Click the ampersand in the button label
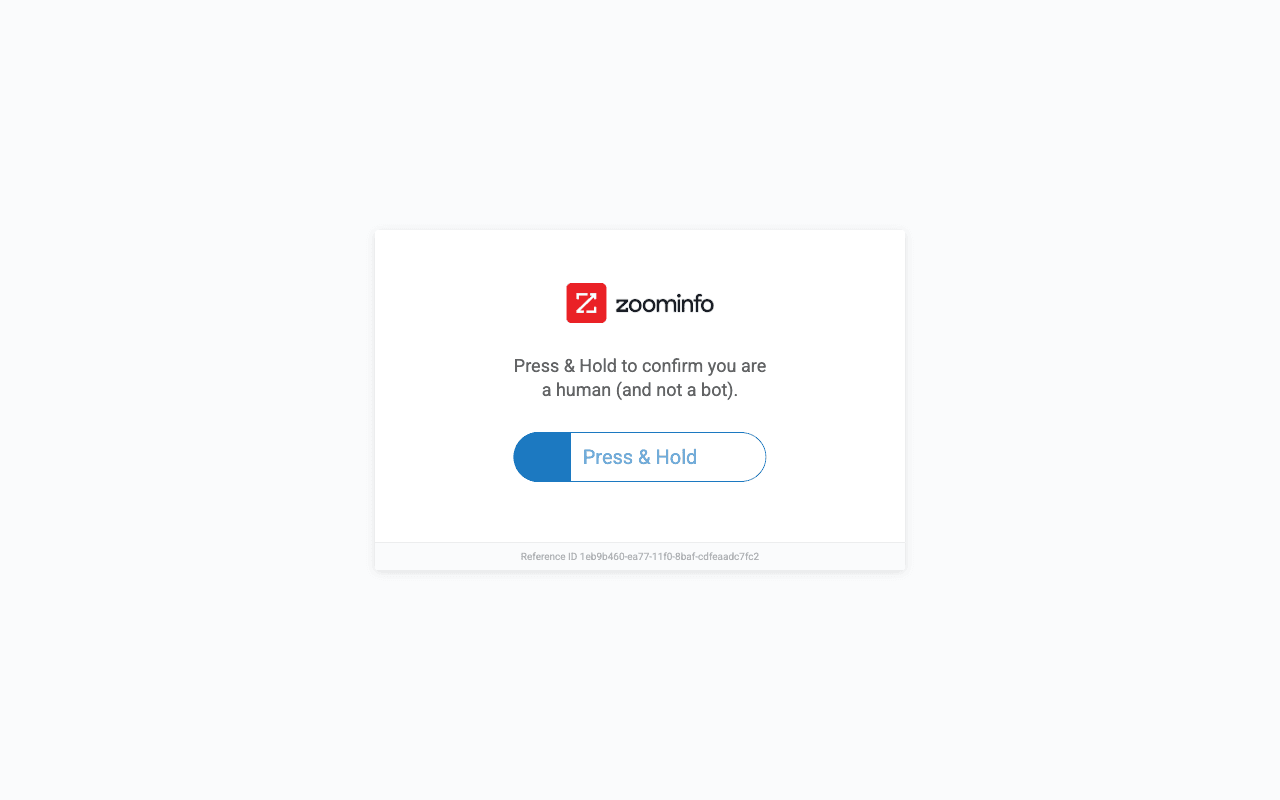The height and width of the screenshot is (800, 1280). (644, 457)
